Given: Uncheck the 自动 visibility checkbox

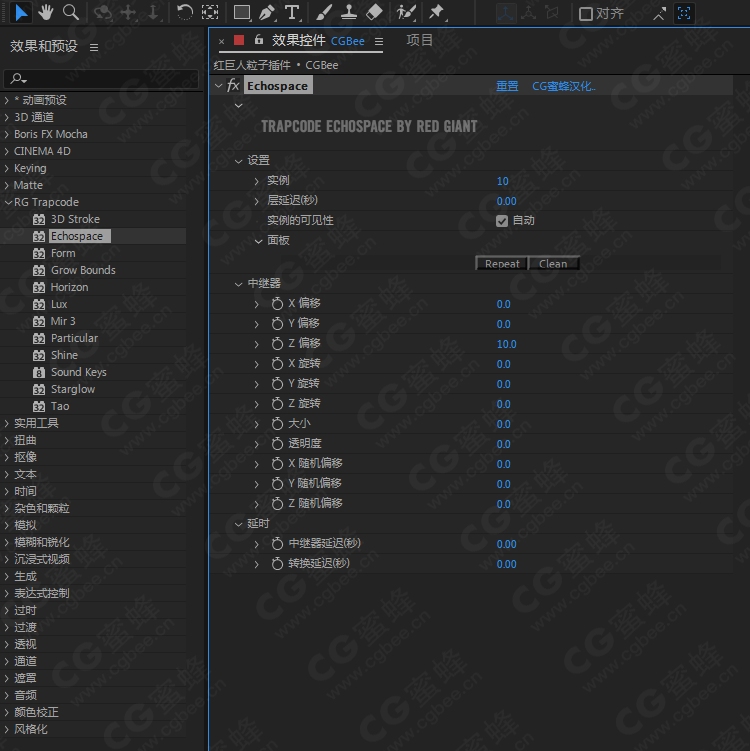Looking at the screenshot, I should tap(502, 221).
